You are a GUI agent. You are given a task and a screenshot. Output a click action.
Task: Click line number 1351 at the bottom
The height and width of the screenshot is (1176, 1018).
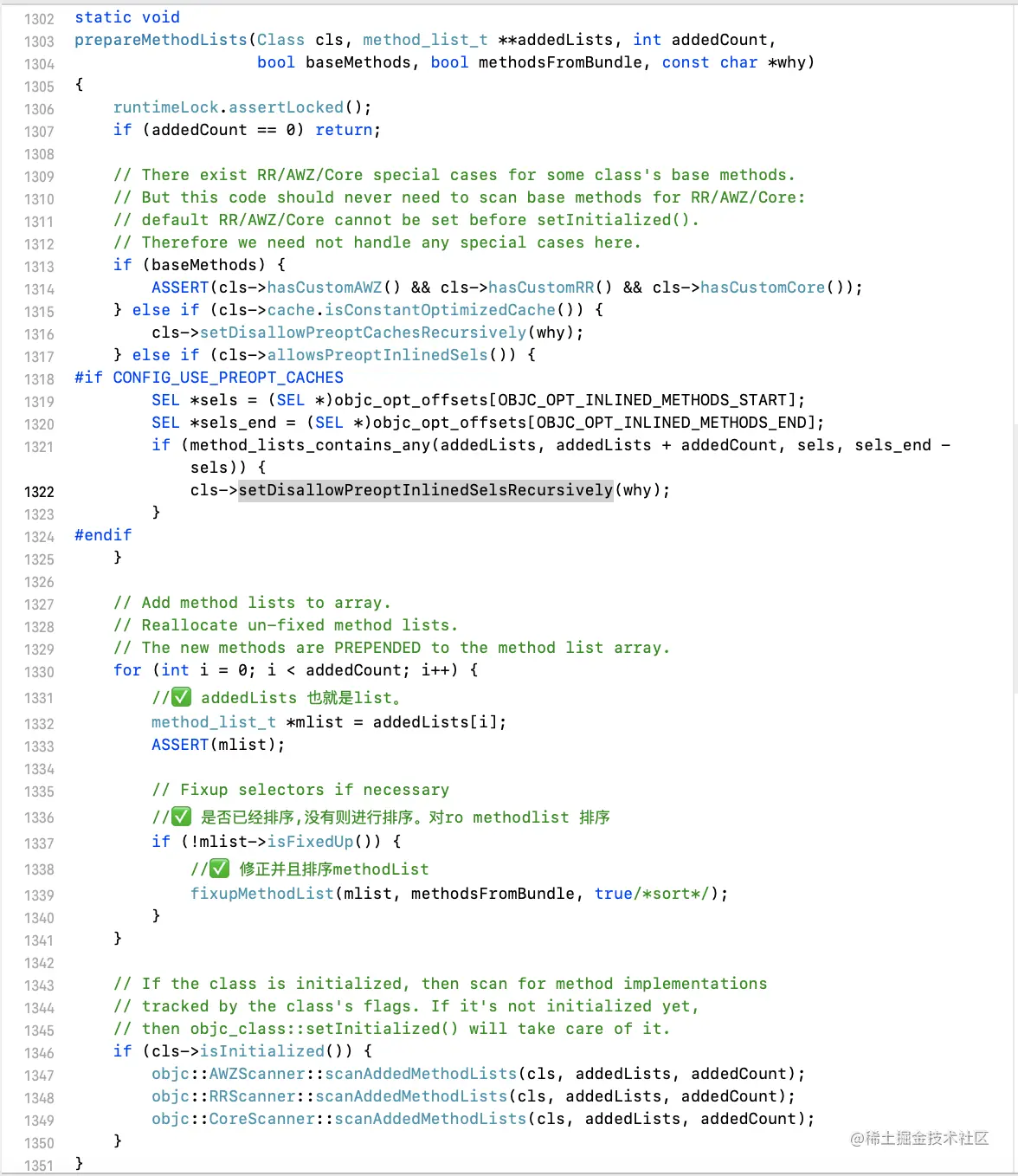point(39,1166)
